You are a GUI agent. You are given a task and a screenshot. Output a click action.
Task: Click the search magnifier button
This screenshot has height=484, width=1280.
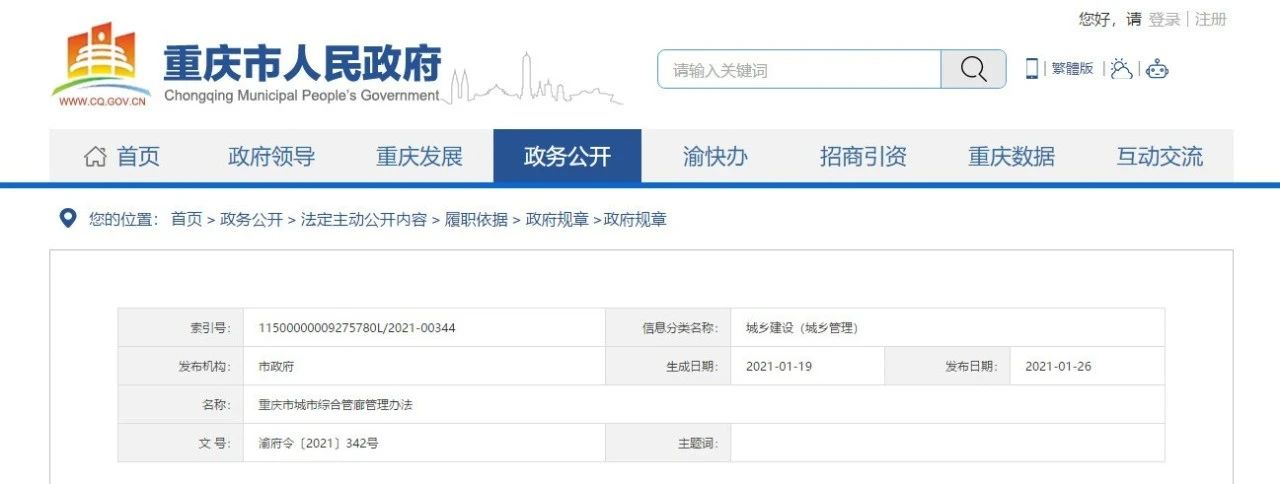click(973, 69)
